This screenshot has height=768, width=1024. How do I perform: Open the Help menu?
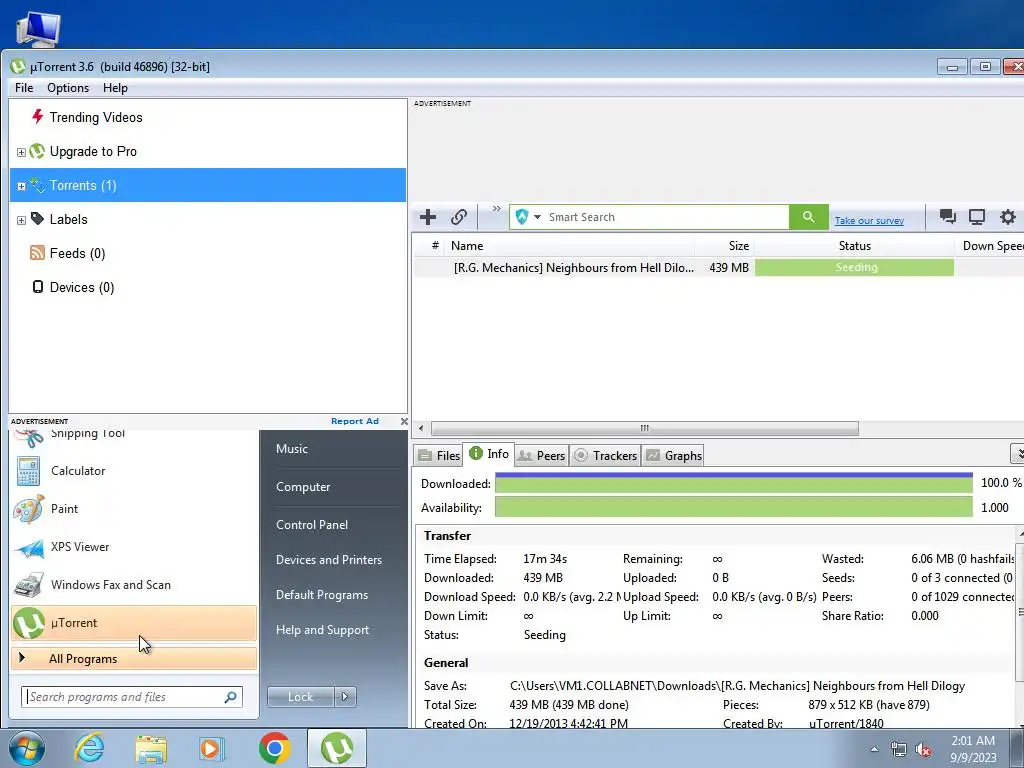coord(116,88)
